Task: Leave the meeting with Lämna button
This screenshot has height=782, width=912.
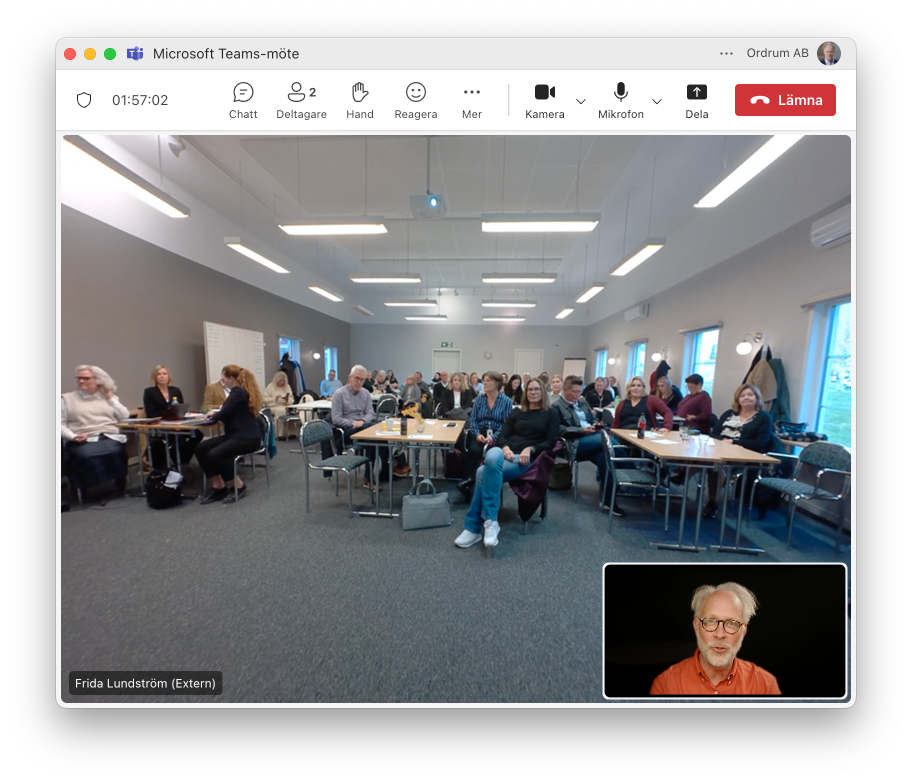Action: [x=785, y=100]
